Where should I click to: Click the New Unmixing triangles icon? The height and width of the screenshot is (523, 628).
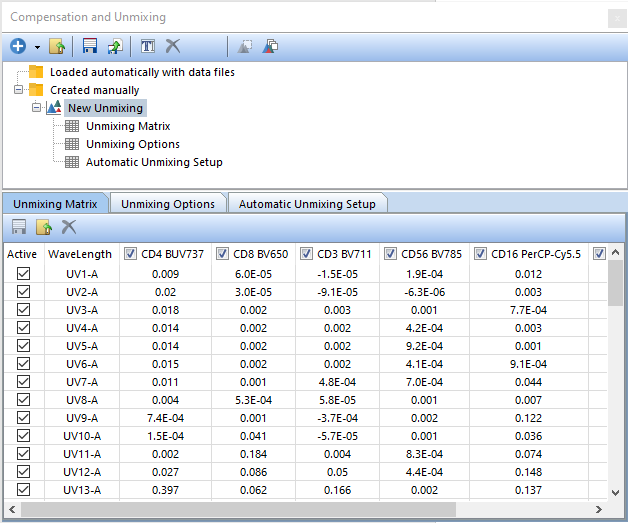[x=54, y=107]
